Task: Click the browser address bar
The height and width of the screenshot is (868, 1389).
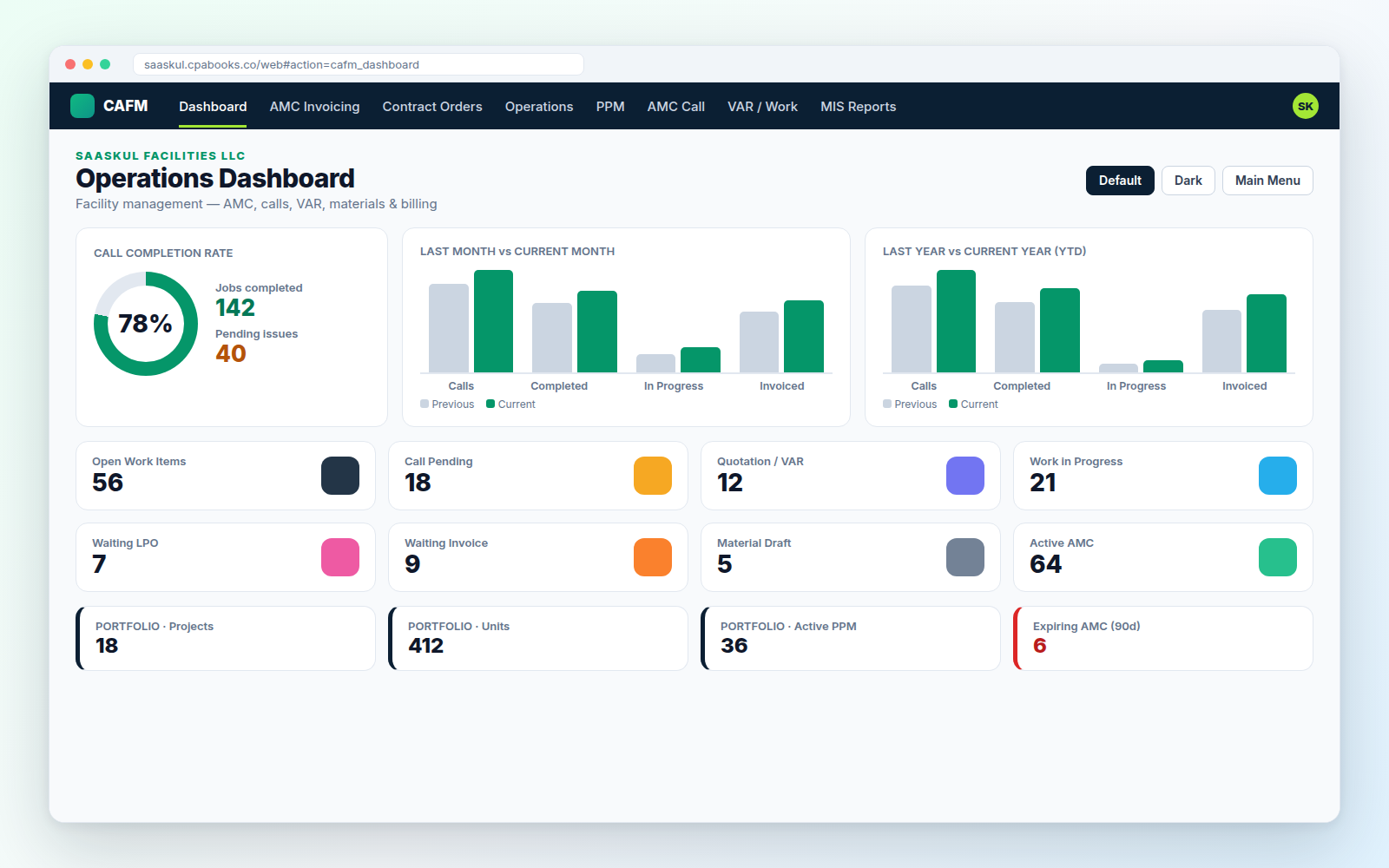Action: point(359,64)
